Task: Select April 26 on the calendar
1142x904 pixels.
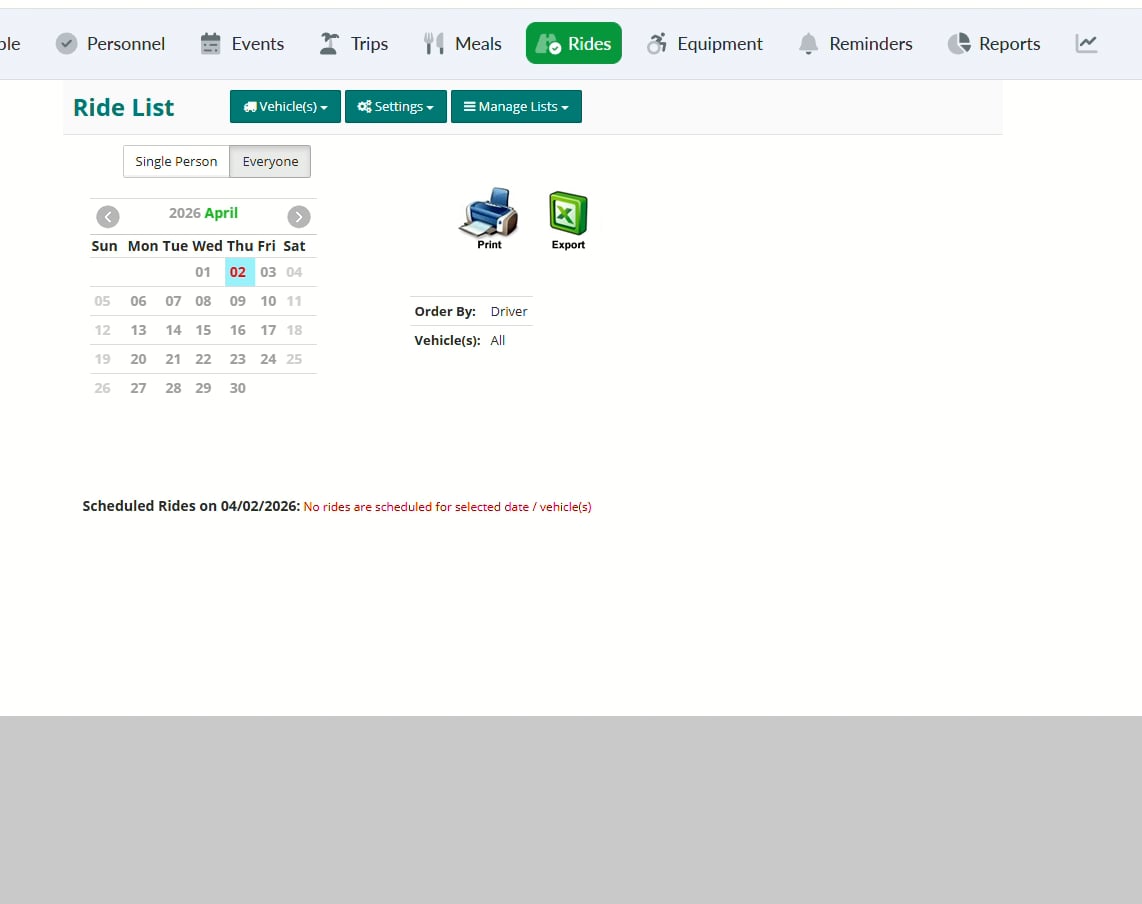Action: point(103,389)
